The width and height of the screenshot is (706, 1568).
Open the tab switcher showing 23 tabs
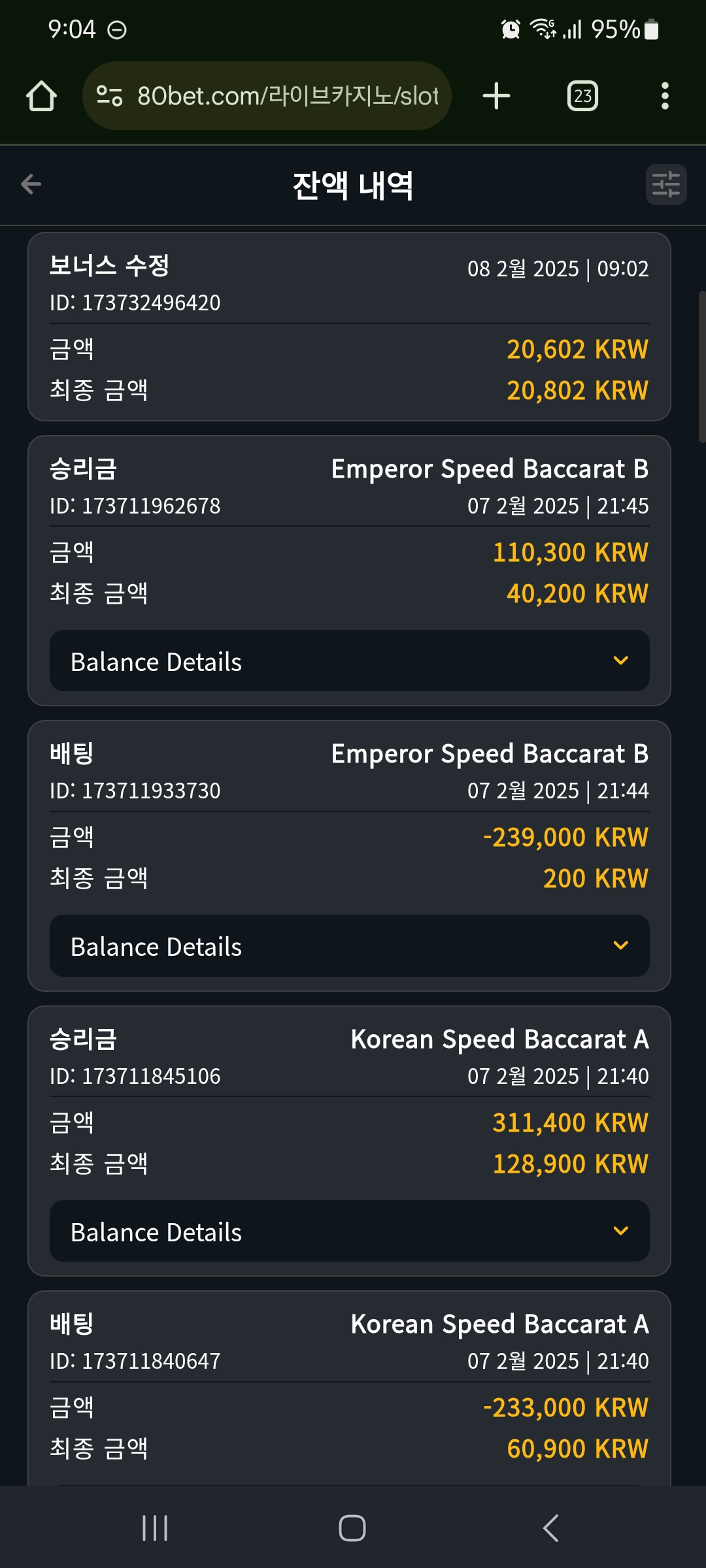[582, 96]
